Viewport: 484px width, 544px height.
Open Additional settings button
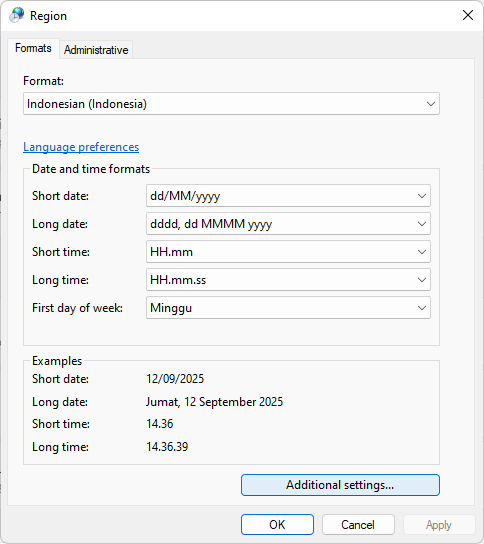pos(340,485)
